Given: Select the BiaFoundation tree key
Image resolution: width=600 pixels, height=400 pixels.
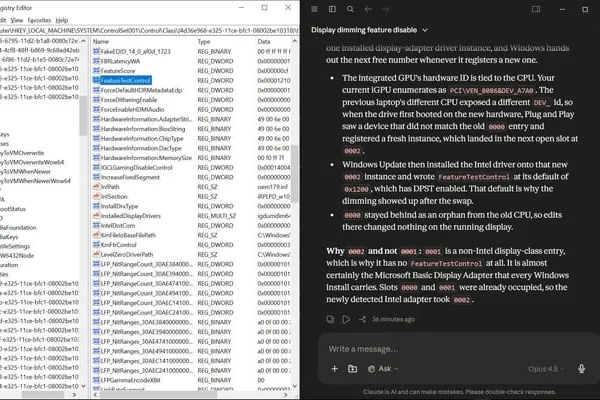Looking at the screenshot, I should 18,227.
